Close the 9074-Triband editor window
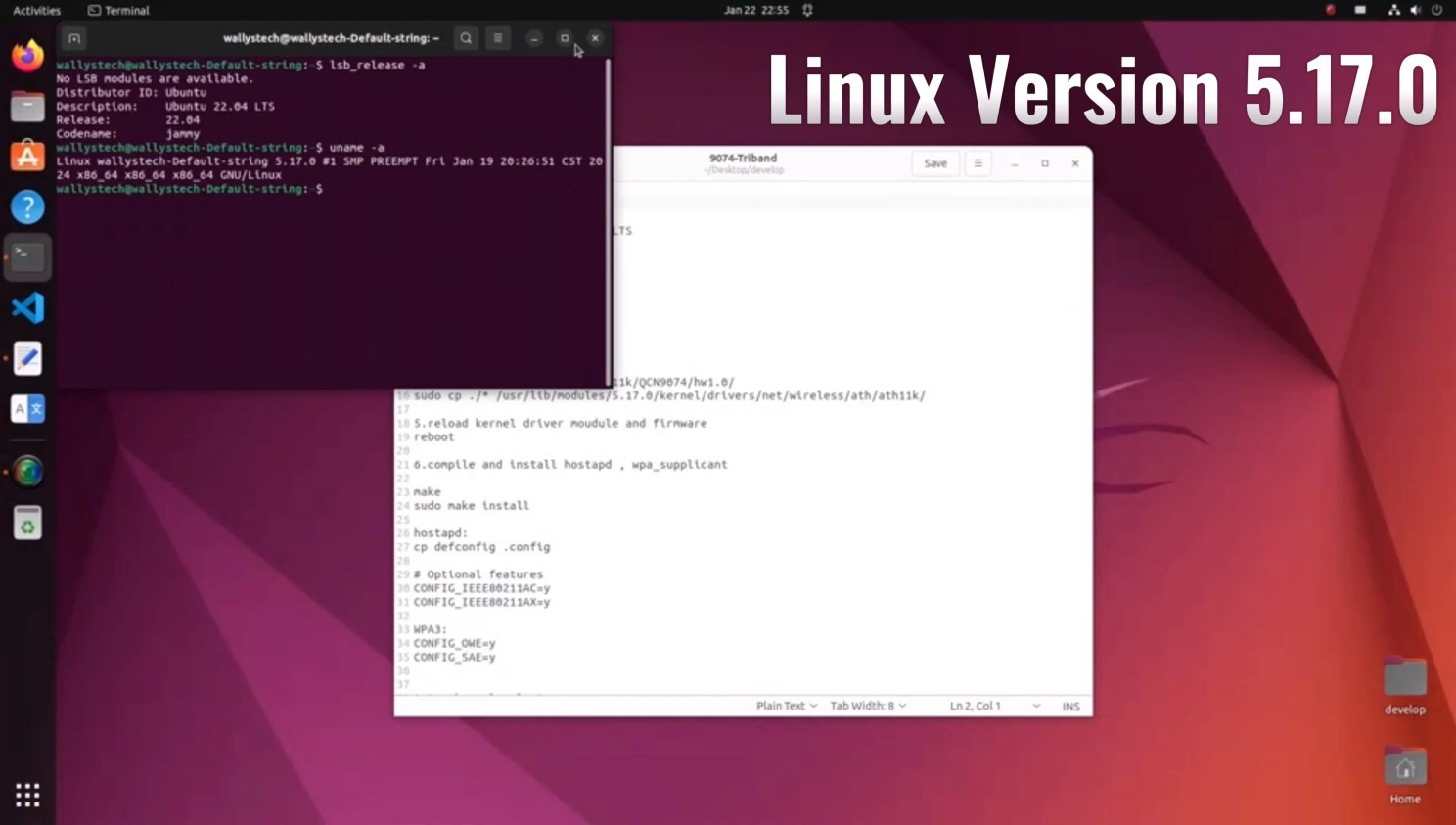This screenshot has height=825, width=1456. [x=1075, y=163]
